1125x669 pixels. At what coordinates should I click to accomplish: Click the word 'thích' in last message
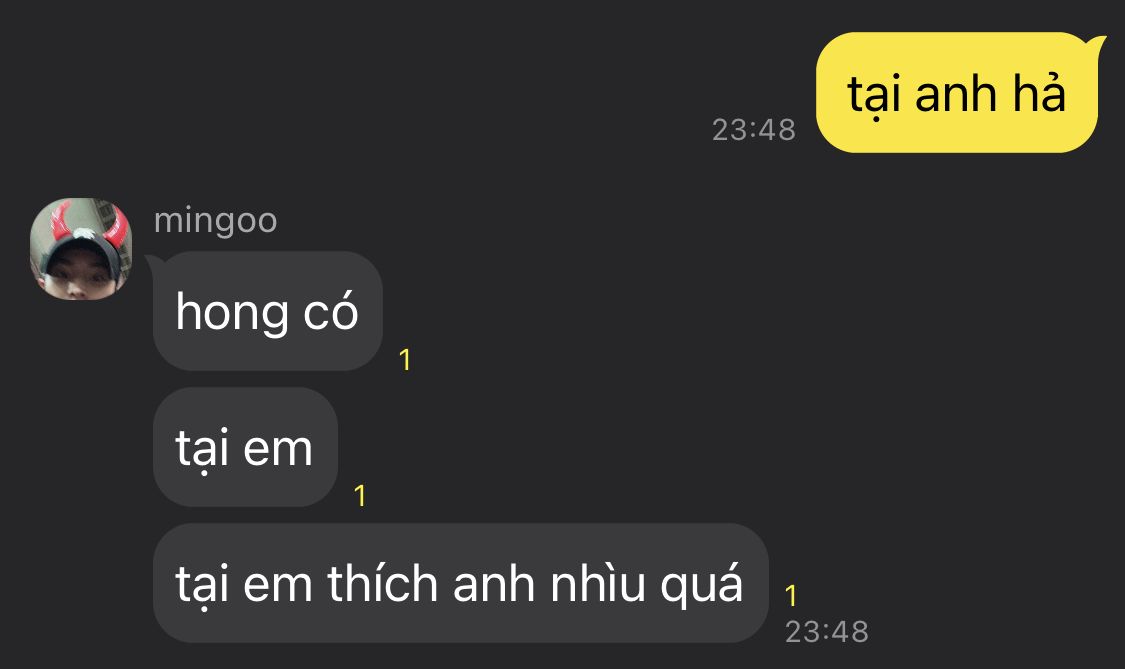382,583
